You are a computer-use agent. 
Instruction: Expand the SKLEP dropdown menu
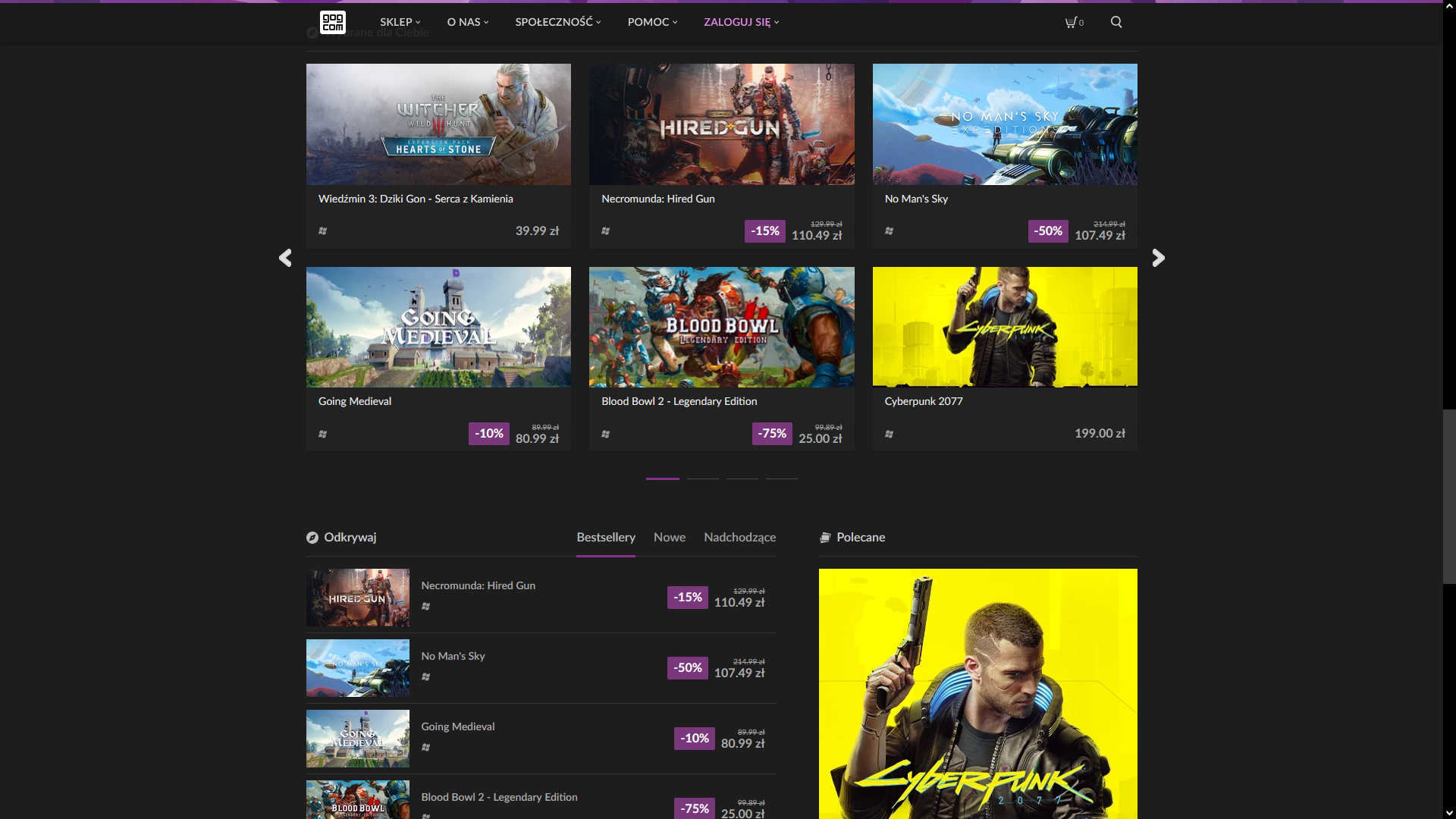click(x=400, y=22)
